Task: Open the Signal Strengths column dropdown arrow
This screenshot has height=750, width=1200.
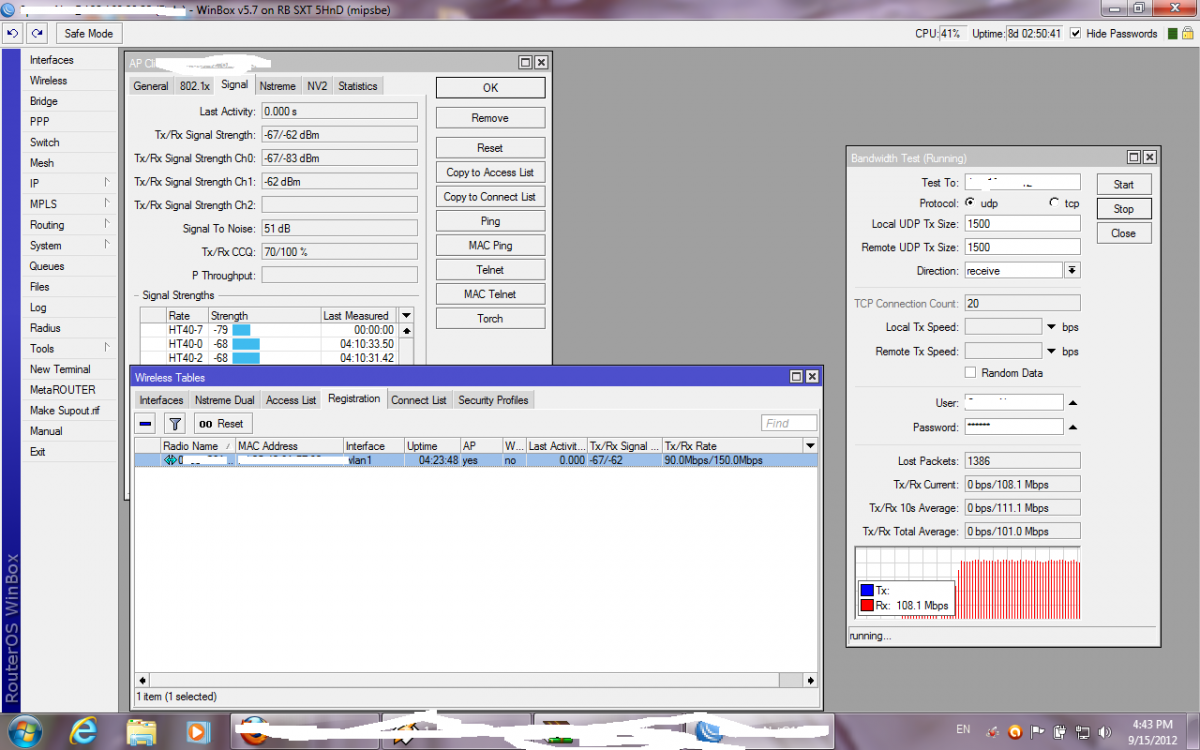Action: (406, 315)
